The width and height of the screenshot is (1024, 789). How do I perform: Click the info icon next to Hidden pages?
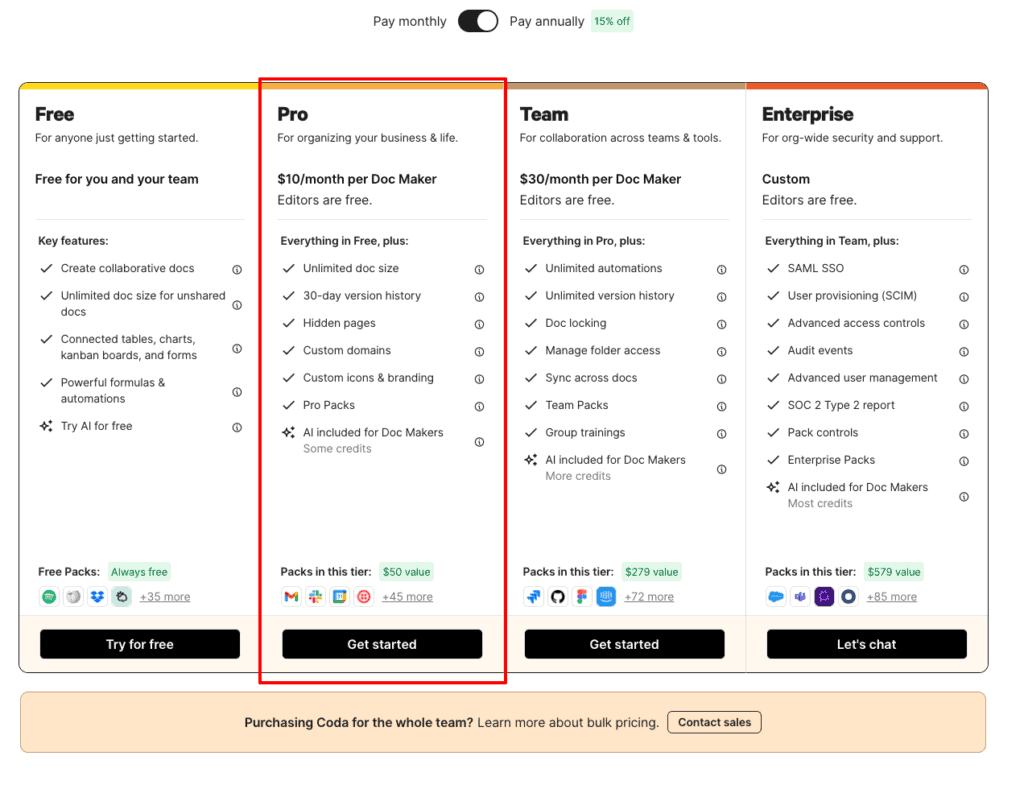[479, 324]
